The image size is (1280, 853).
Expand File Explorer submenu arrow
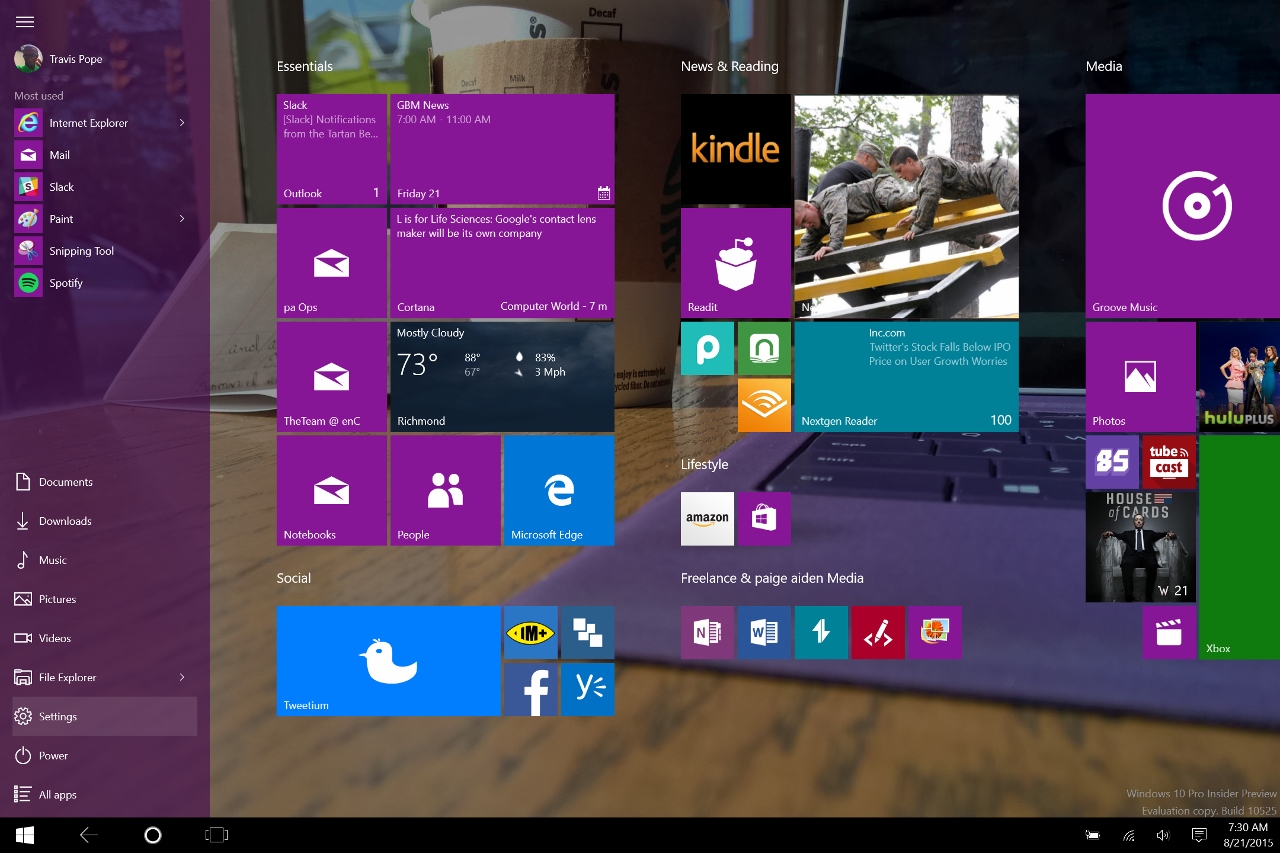pos(182,677)
